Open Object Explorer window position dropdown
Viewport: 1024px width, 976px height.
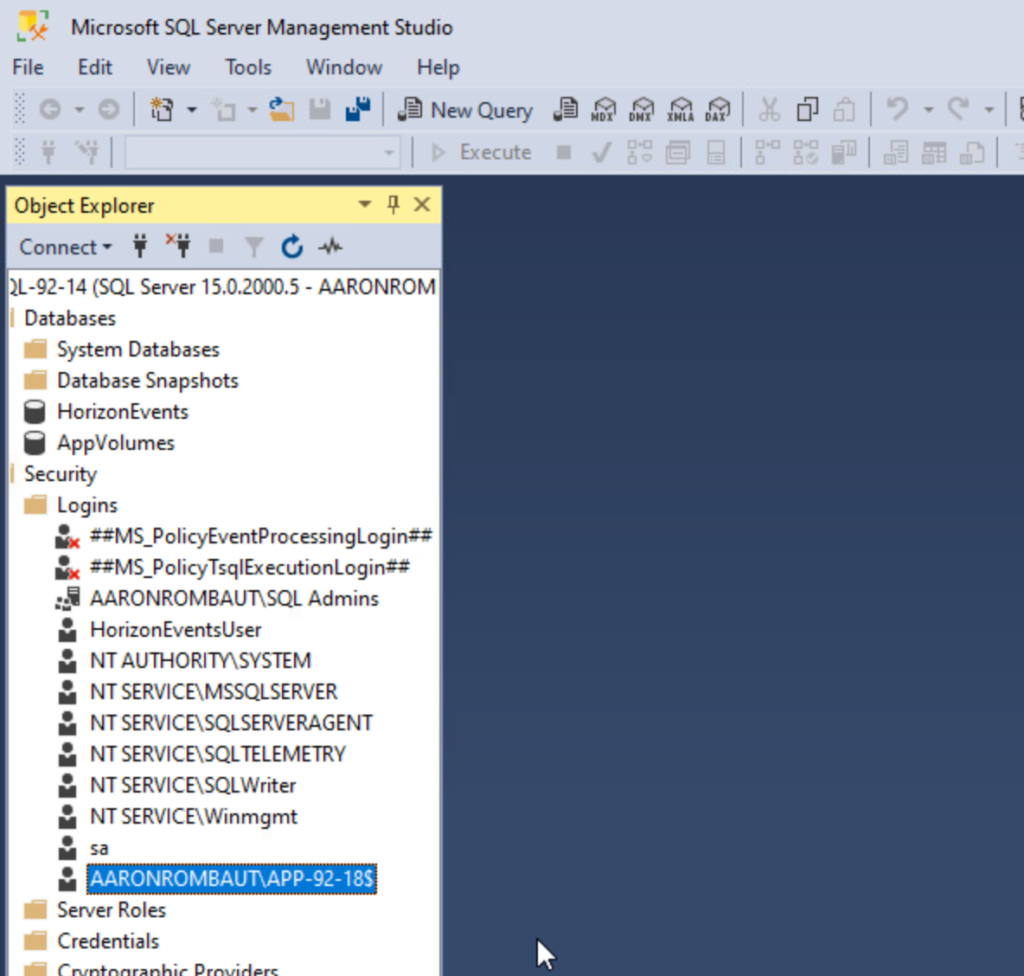tap(365, 205)
